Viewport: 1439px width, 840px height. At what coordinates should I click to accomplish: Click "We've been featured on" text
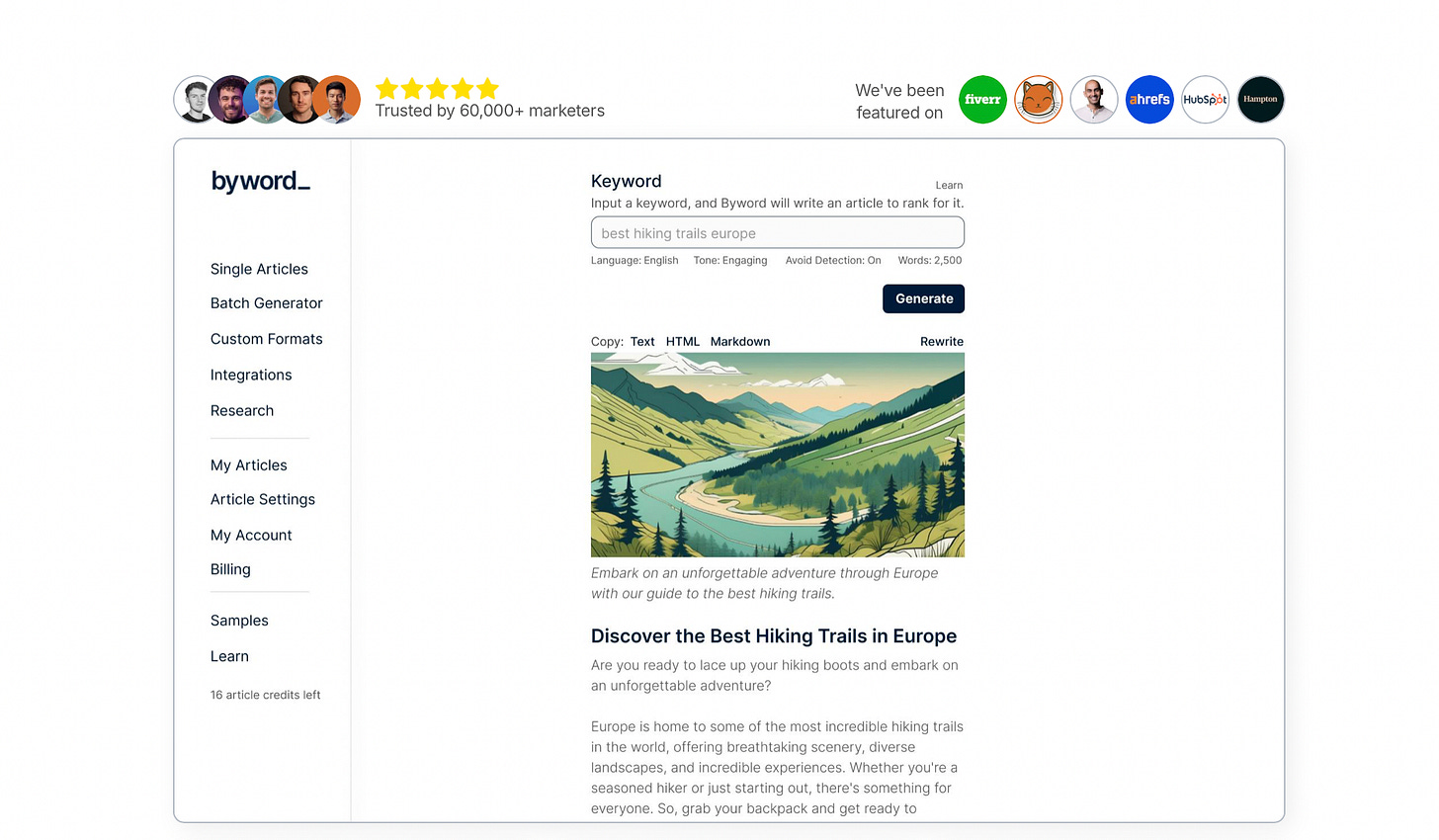click(x=899, y=101)
